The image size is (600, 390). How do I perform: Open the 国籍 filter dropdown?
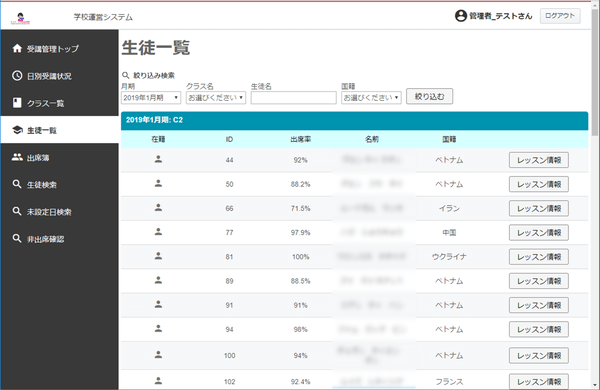pos(371,98)
